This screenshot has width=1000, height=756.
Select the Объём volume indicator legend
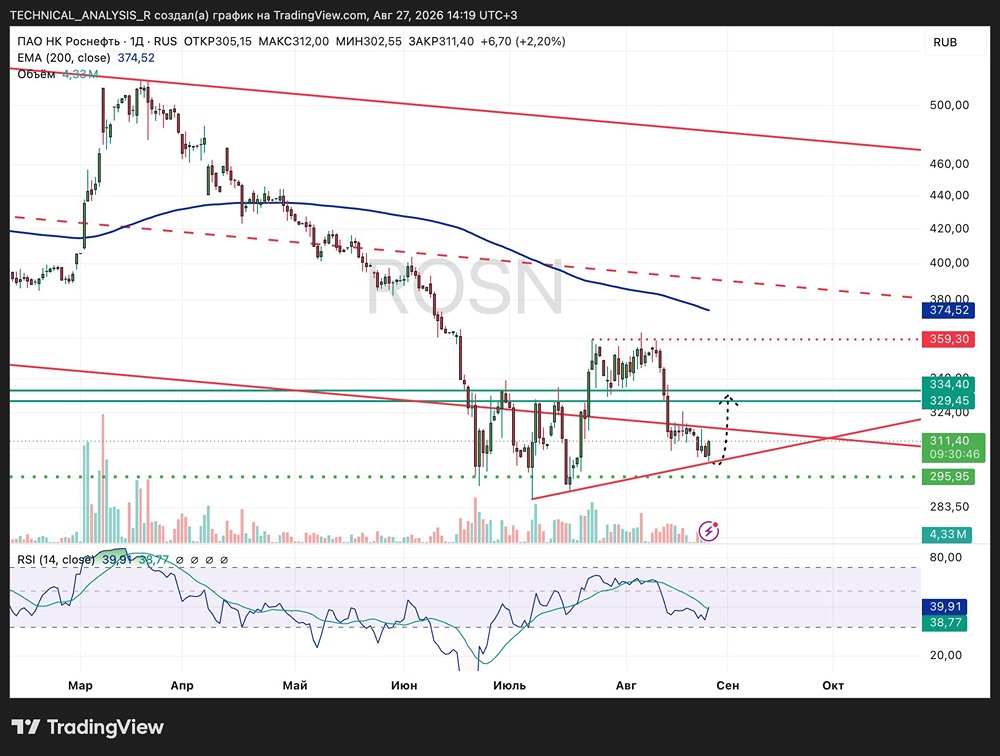coord(36,75)
